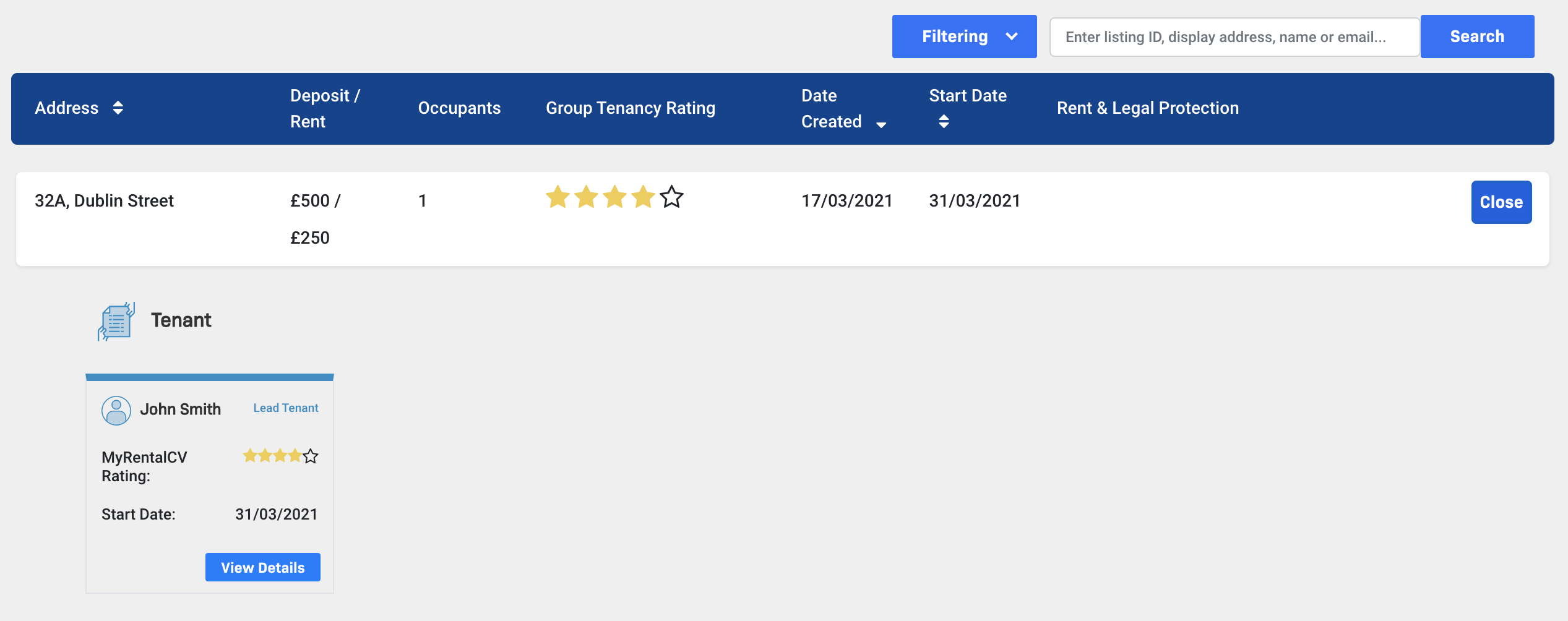Click the first gold star in Group Tenancy Rating
The width and height of the screenshot is (1568, 621).
pyautogui.click(x=557, y=197)
